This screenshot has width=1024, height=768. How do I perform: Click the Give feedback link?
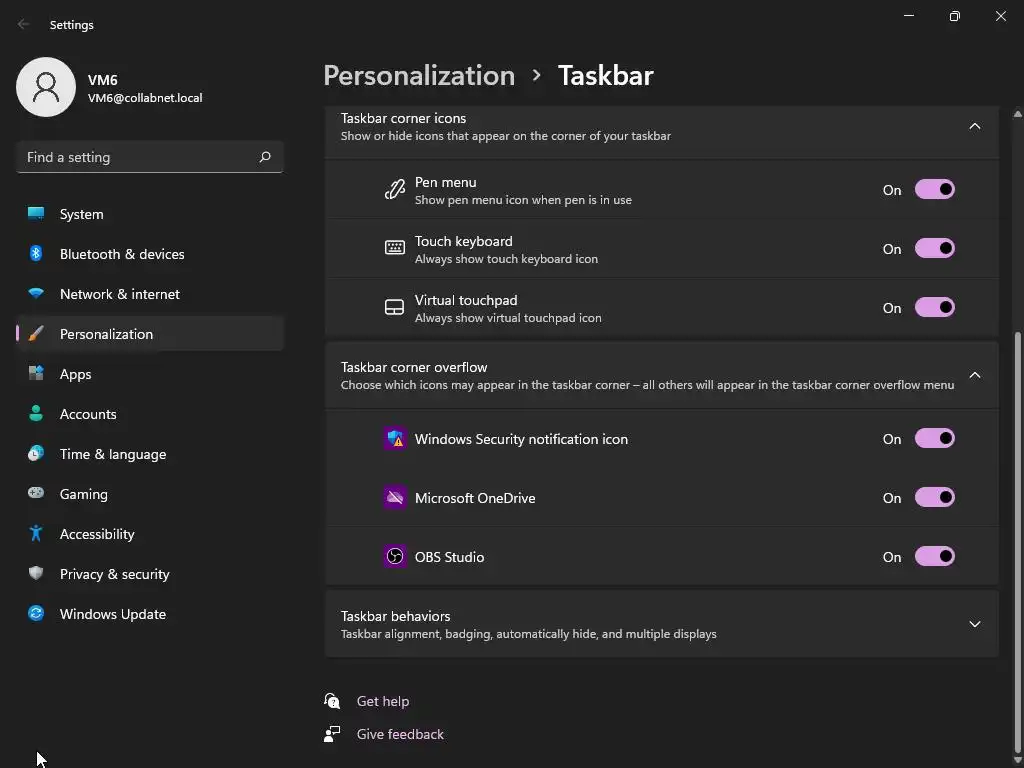coord(400,734)
